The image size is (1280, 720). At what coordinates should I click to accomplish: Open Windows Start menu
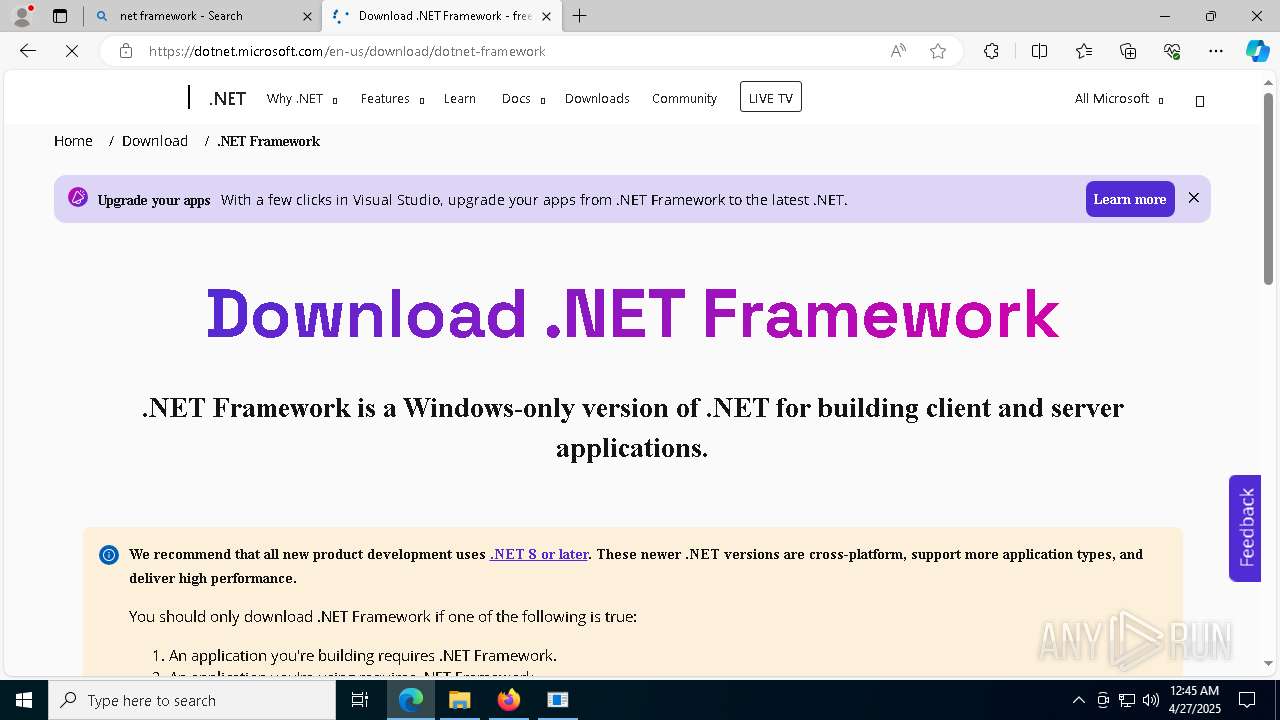pyautogui.click(x=24, y=700)
